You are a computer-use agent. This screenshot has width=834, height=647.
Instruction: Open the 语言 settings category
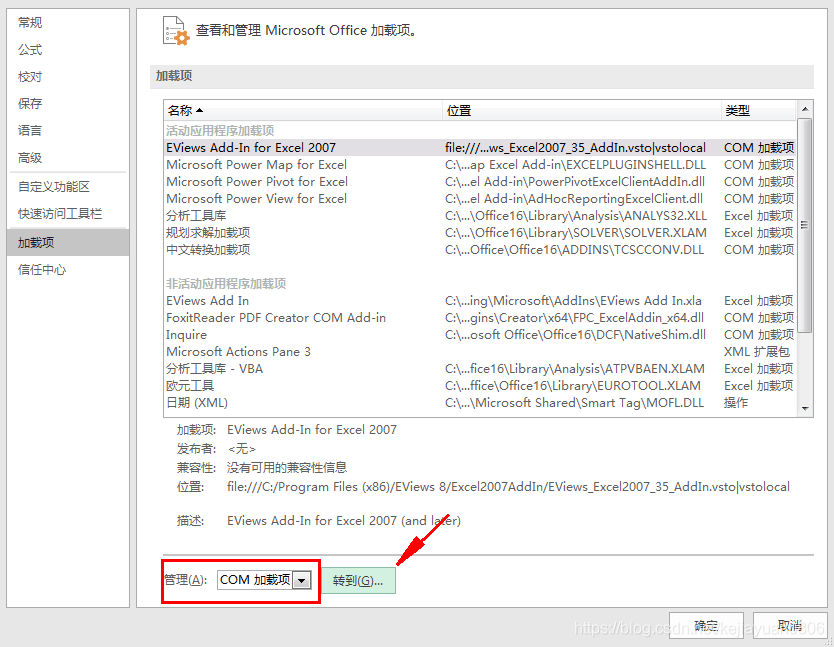(x=68, y=130)
